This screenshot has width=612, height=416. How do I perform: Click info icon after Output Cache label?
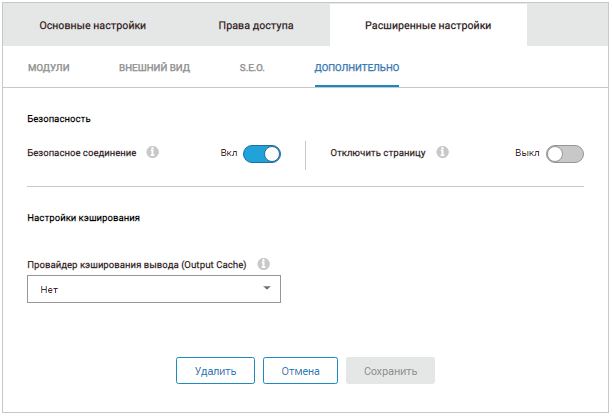pos(264,264)
